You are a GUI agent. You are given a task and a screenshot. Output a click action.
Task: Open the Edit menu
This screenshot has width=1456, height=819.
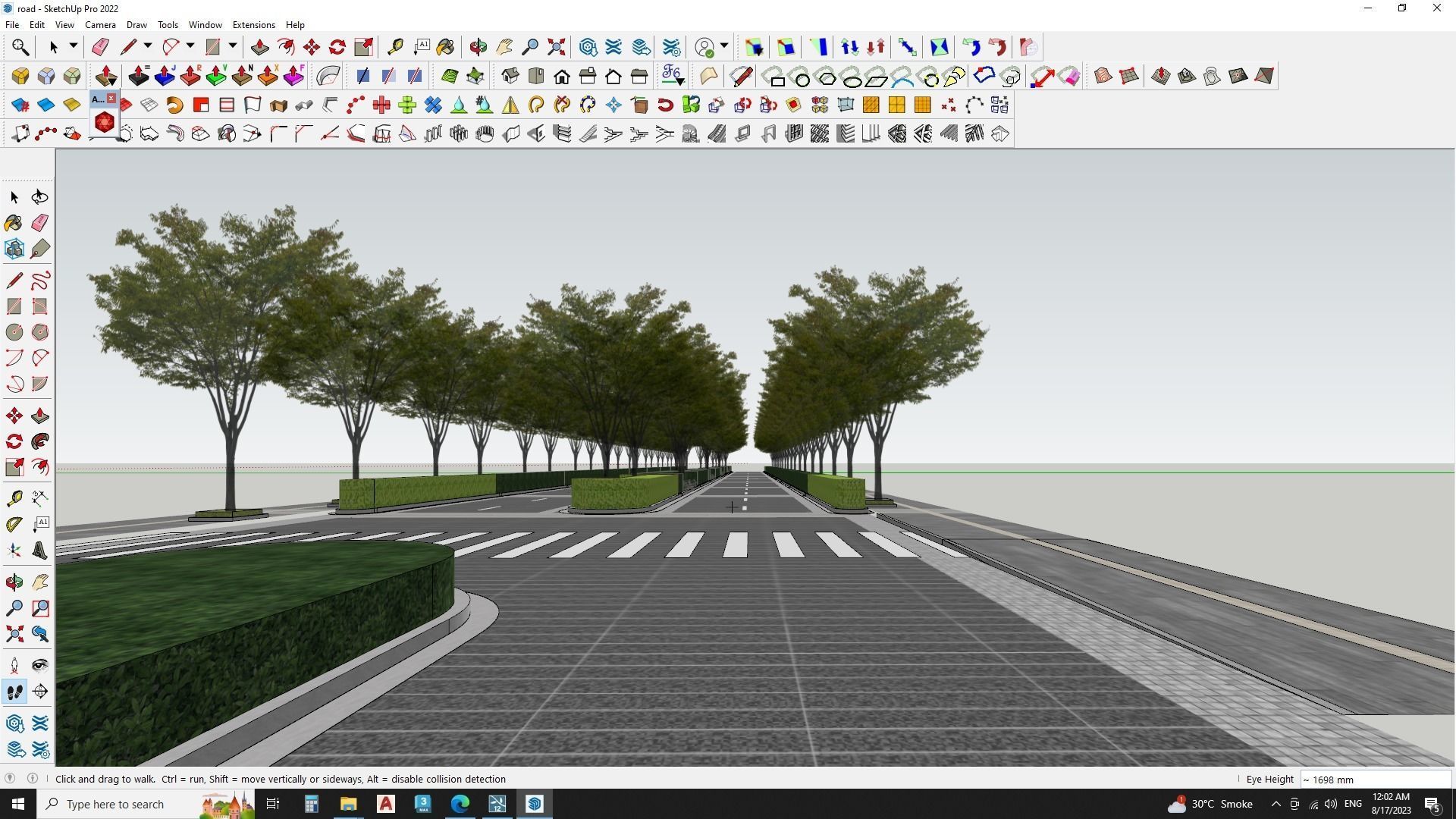point(37,25)
